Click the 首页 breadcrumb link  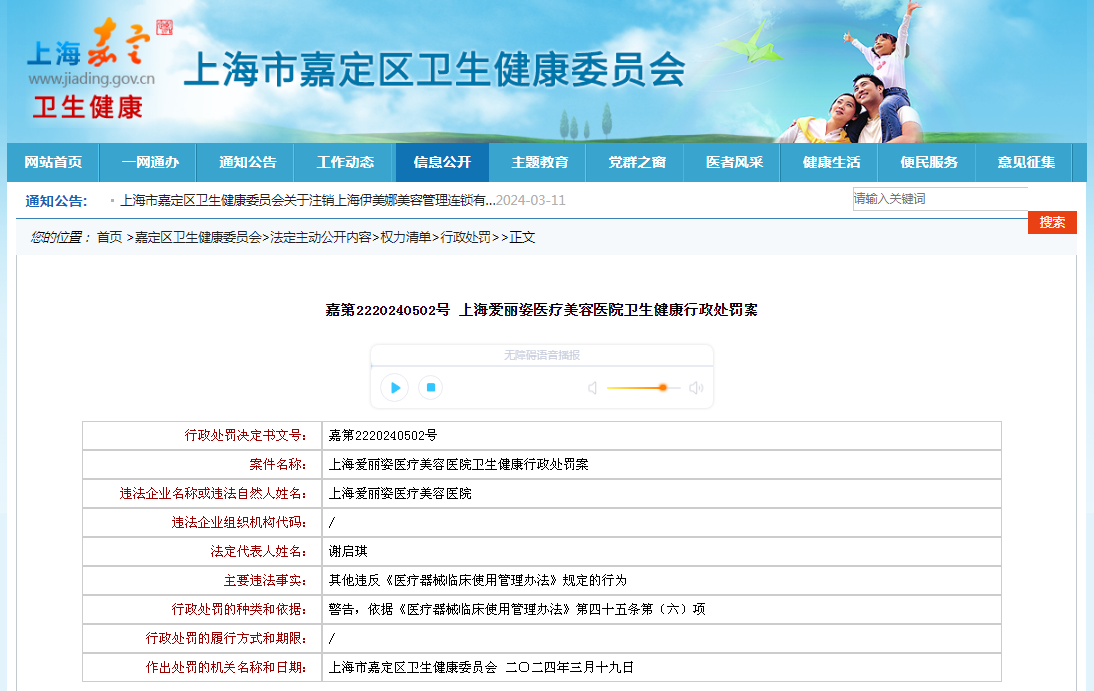109,237
